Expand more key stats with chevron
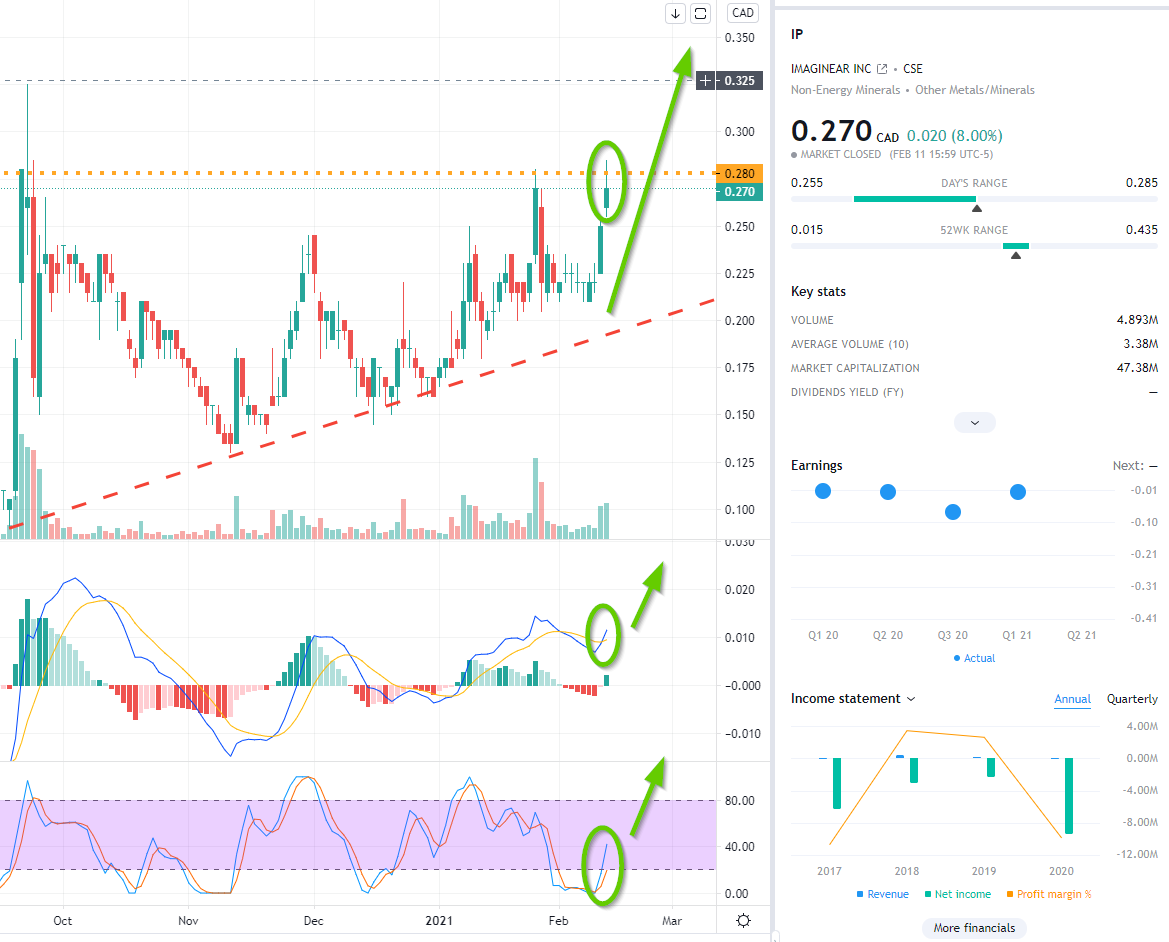This screenshot has height=942, width=1169. pos(974,423)
